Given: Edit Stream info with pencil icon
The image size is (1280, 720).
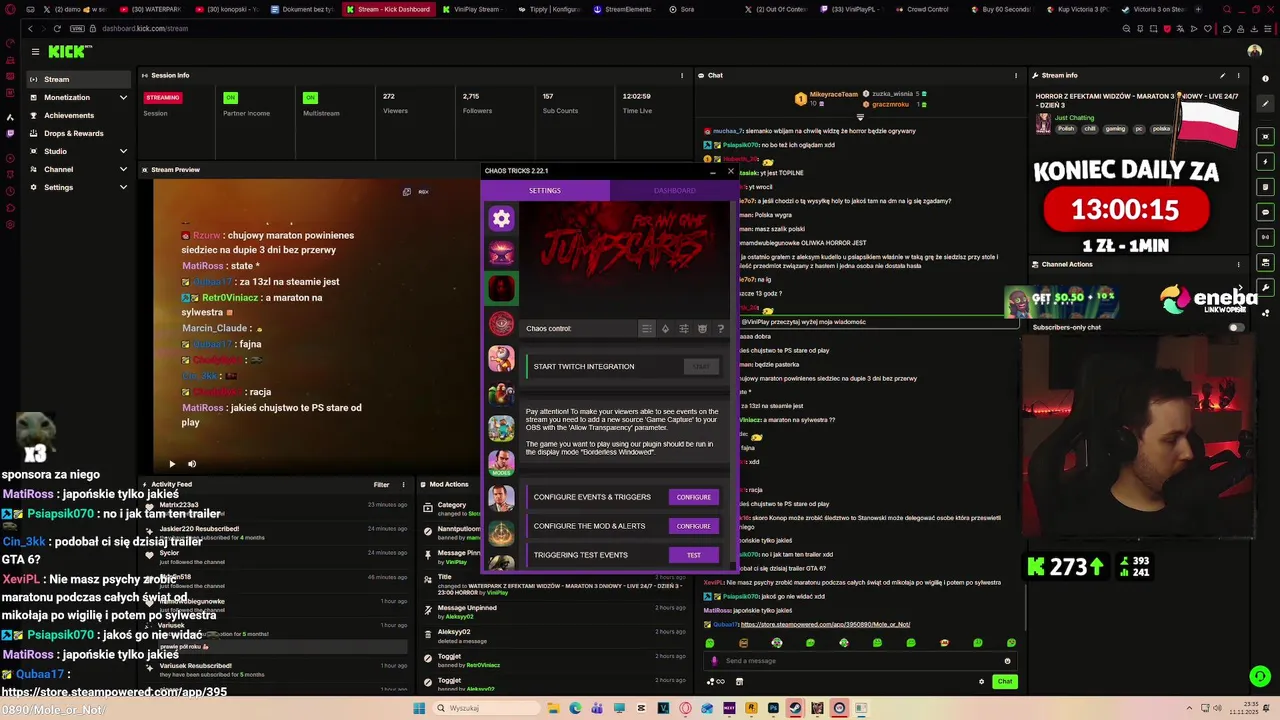Looking at the screenshot, I should (1222, 75).
